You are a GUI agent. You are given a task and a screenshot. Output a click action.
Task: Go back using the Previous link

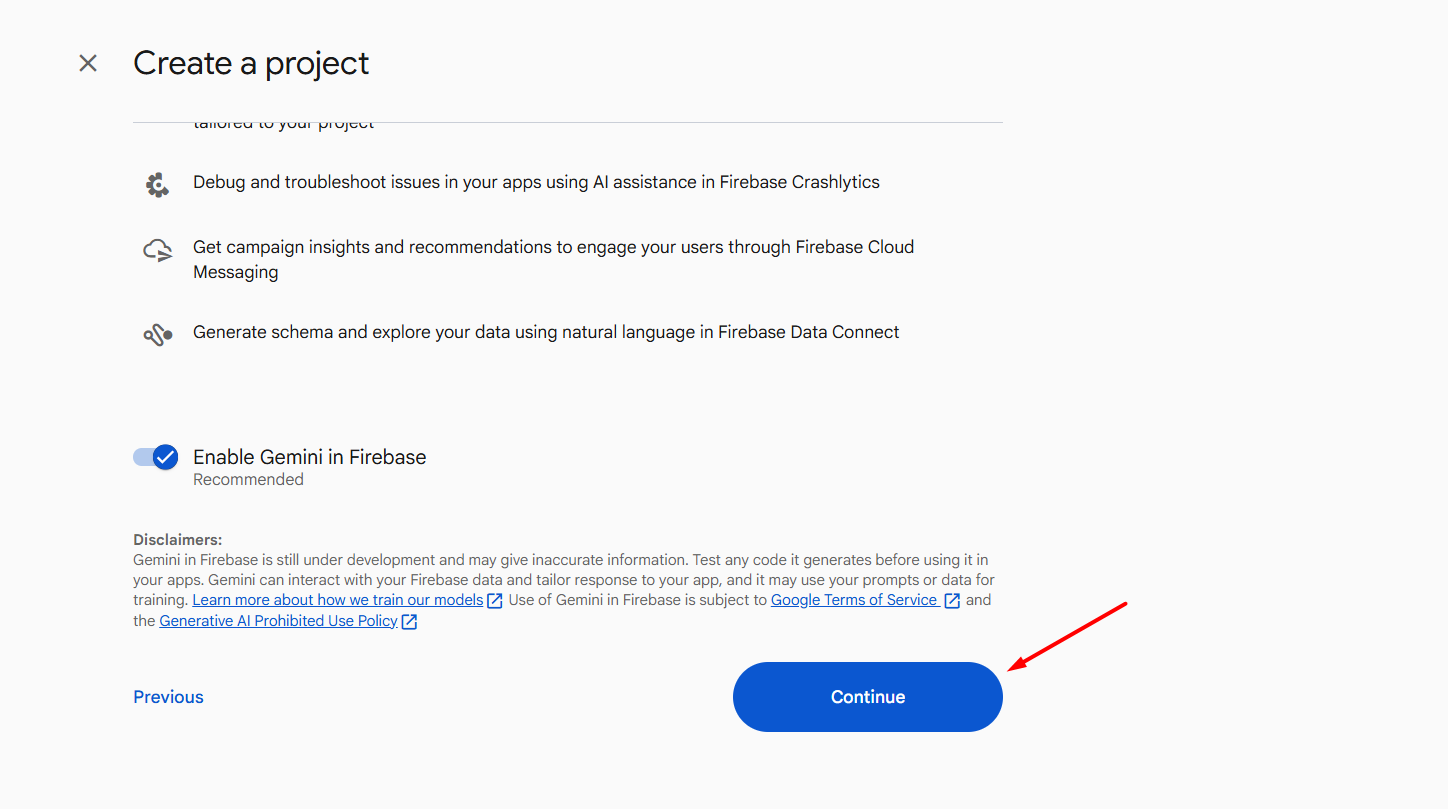(168, 696)
